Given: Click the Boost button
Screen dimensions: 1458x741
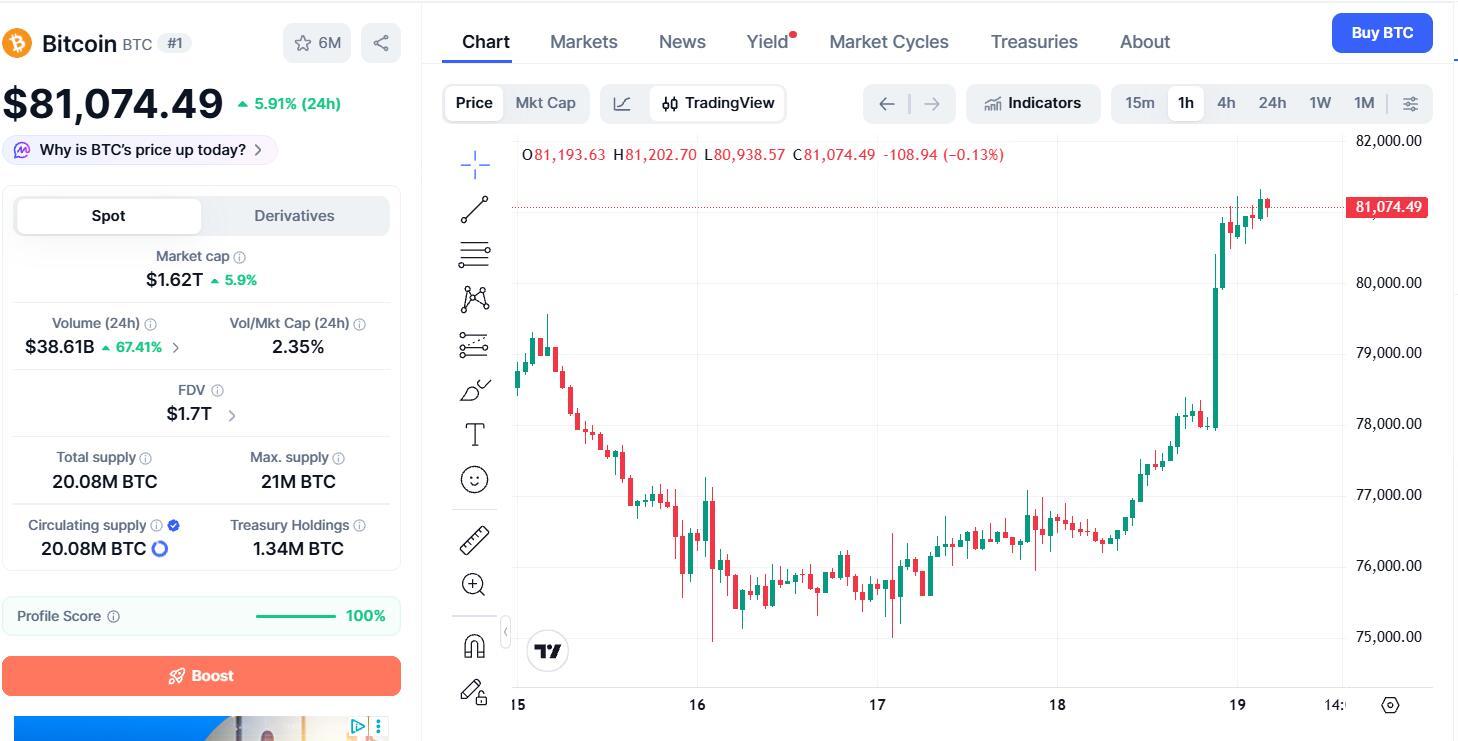Looking at the screenshot, I should point(201,676).
